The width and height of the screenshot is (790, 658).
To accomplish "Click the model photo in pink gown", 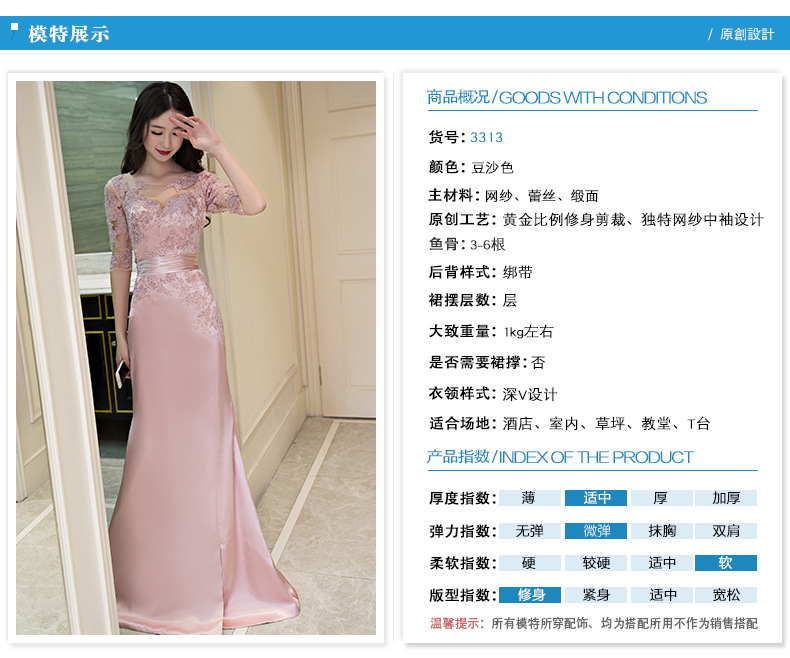I will [196, 358].
